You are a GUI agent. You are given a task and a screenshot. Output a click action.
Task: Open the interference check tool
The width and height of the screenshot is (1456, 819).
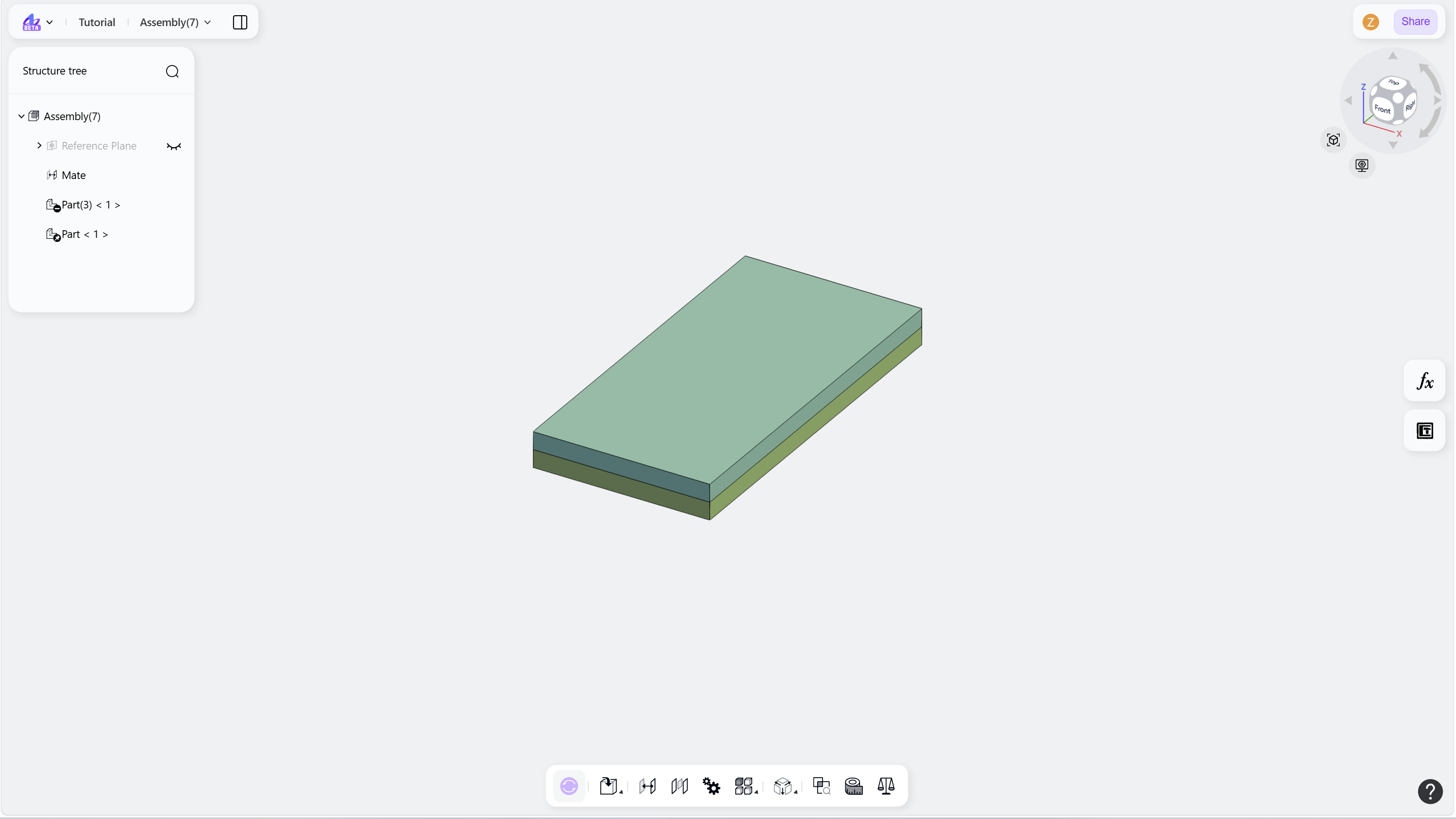821,786
